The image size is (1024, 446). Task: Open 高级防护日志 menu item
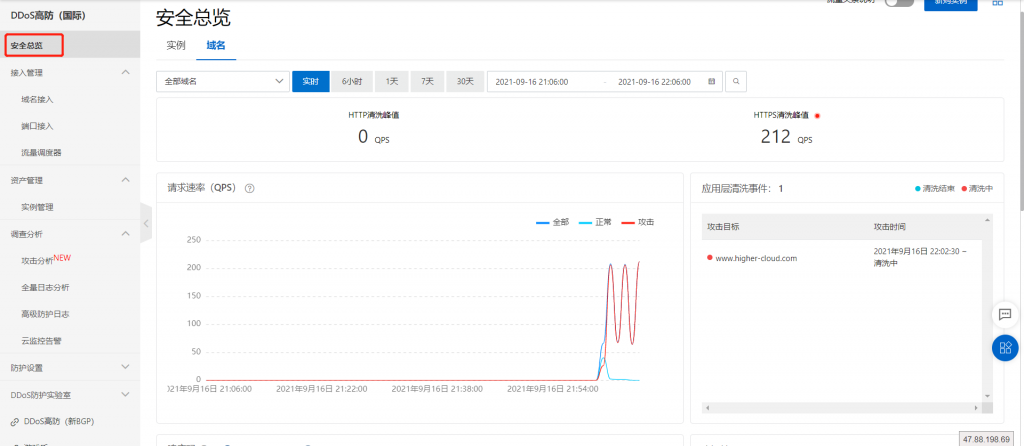(45, 314)
